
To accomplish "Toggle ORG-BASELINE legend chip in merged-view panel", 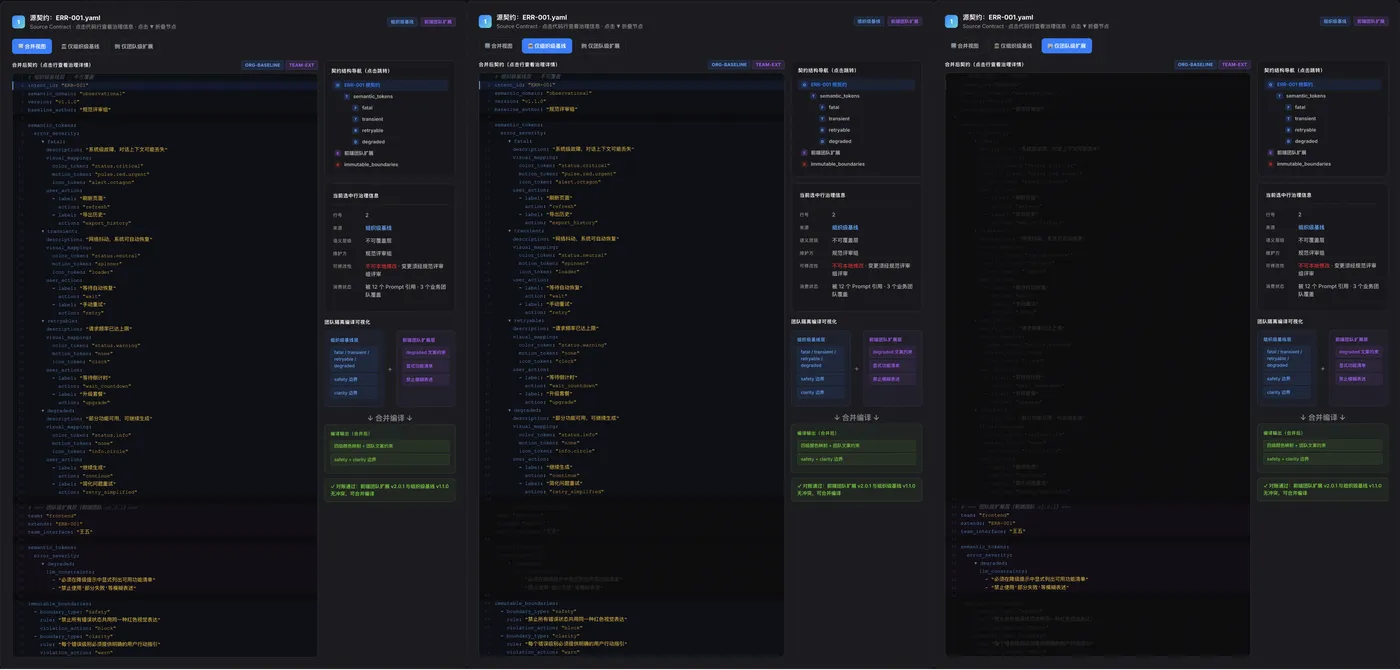I will [x=263, y=65].
